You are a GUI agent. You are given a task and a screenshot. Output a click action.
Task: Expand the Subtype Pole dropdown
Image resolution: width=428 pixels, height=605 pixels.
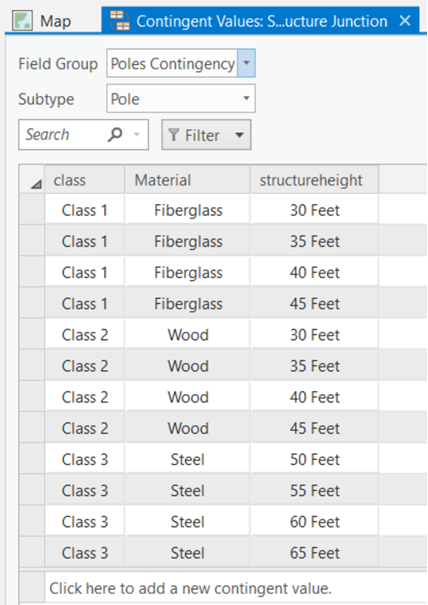point(246,98)
